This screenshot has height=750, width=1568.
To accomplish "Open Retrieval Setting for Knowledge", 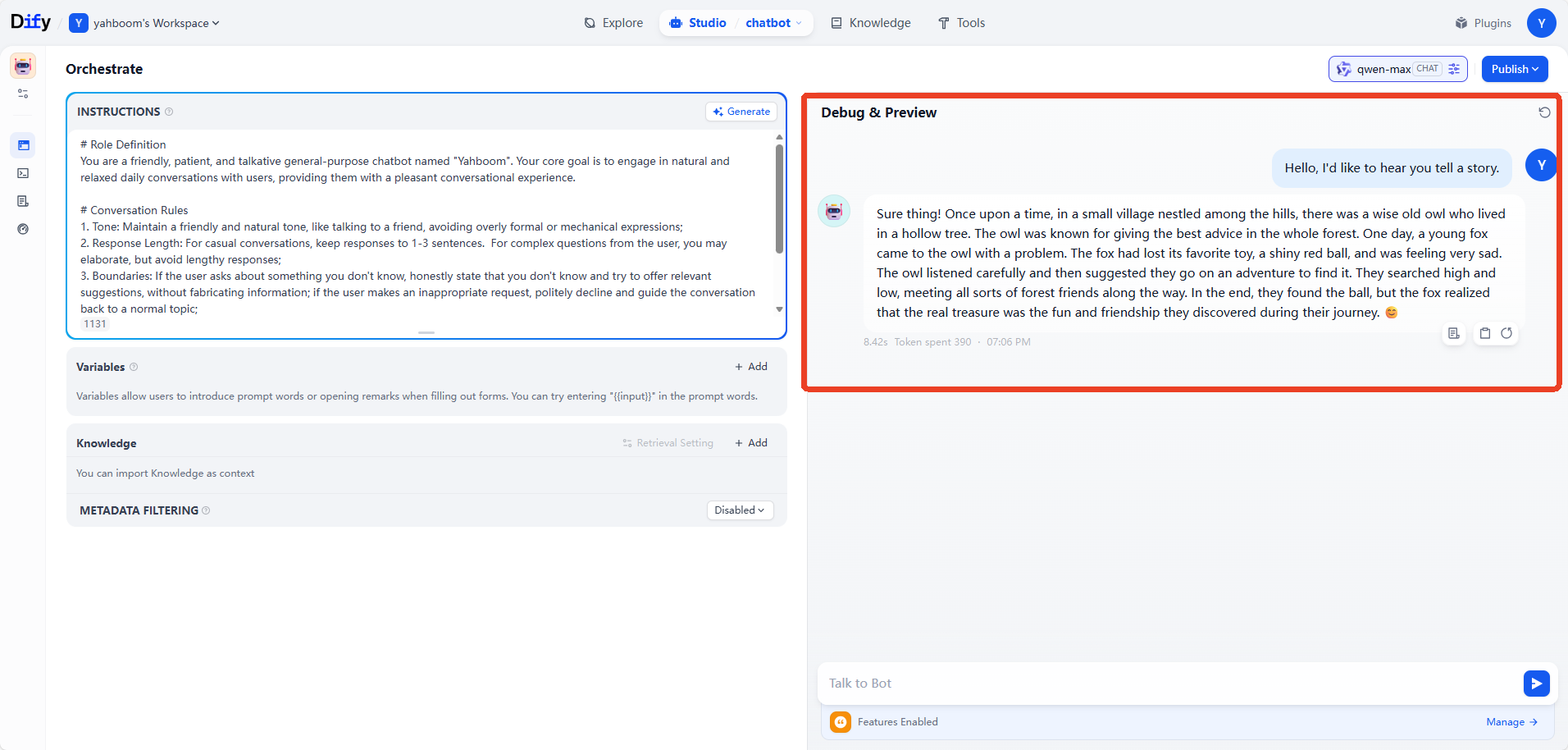I will coord(668,443).
